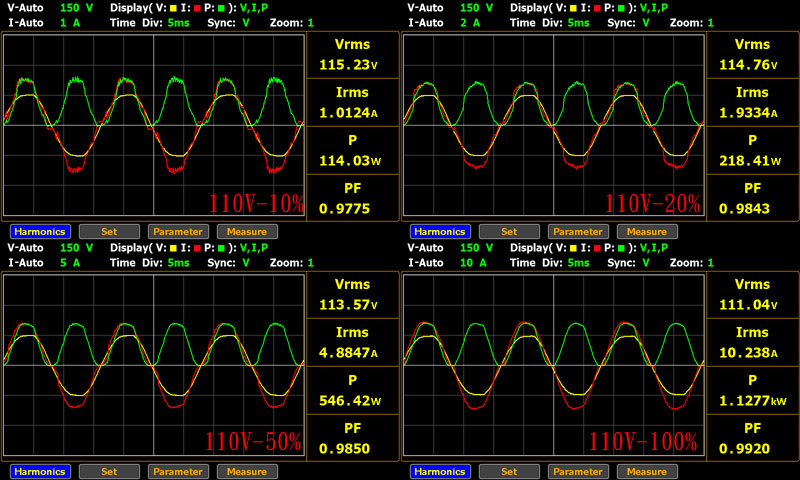Click the waveform plot labeled 110V-100%

pos(554,365)
